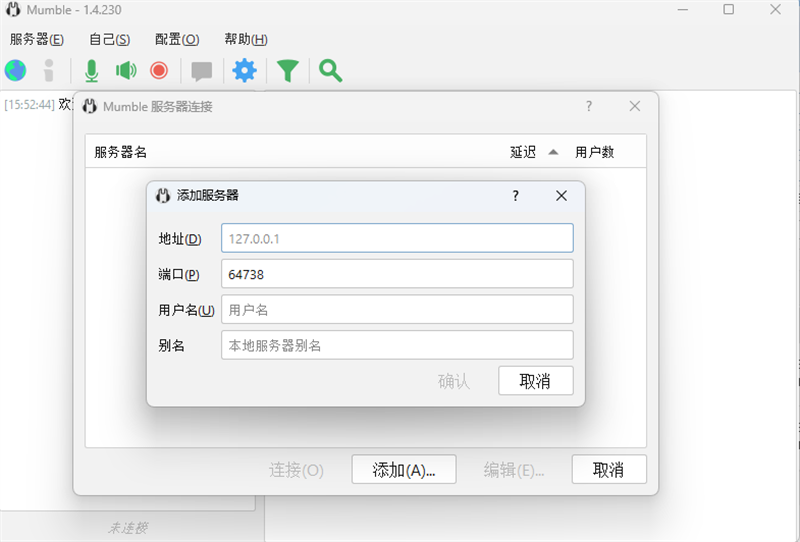Viewport: 800px width, 542px height.
Task: Click the 未连接 status text
Action: (128, 528)
